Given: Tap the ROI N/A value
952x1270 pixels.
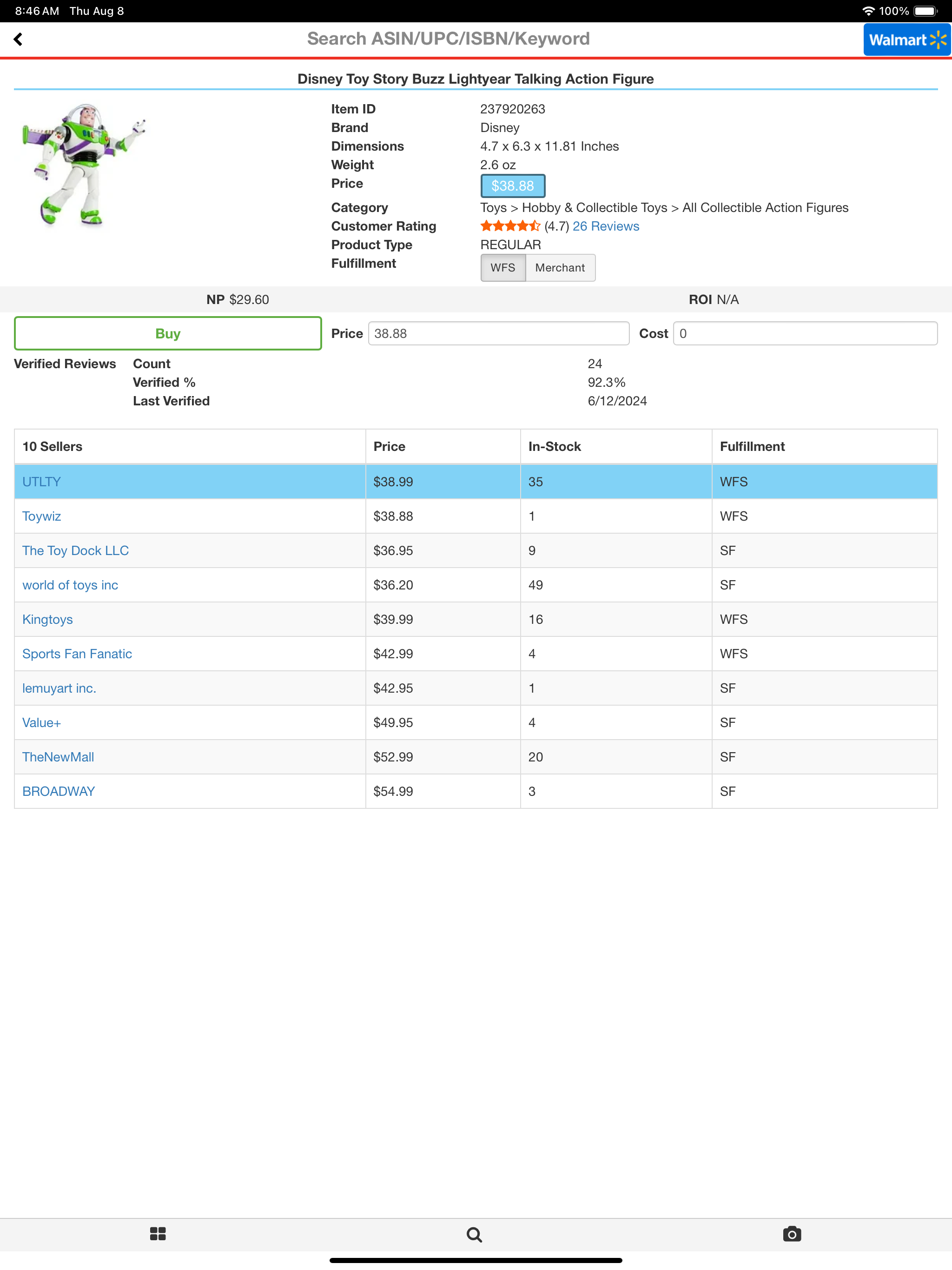Looking at the screenshot, I should pyautogui.click(x=727, y=300).
